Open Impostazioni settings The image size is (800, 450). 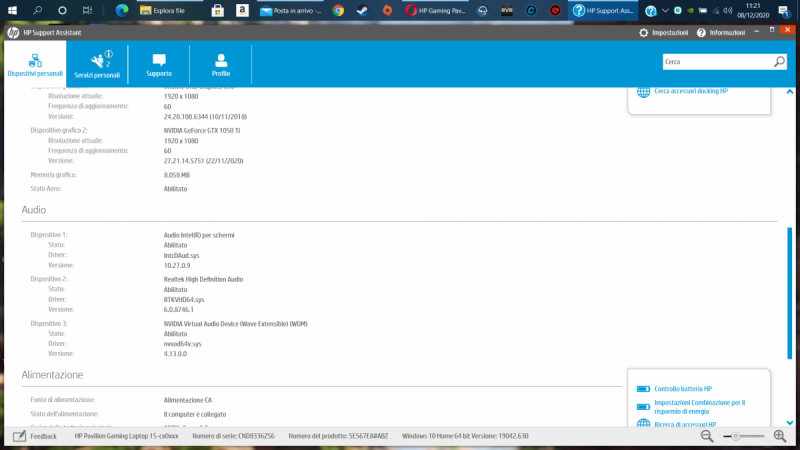coord(663,33)
